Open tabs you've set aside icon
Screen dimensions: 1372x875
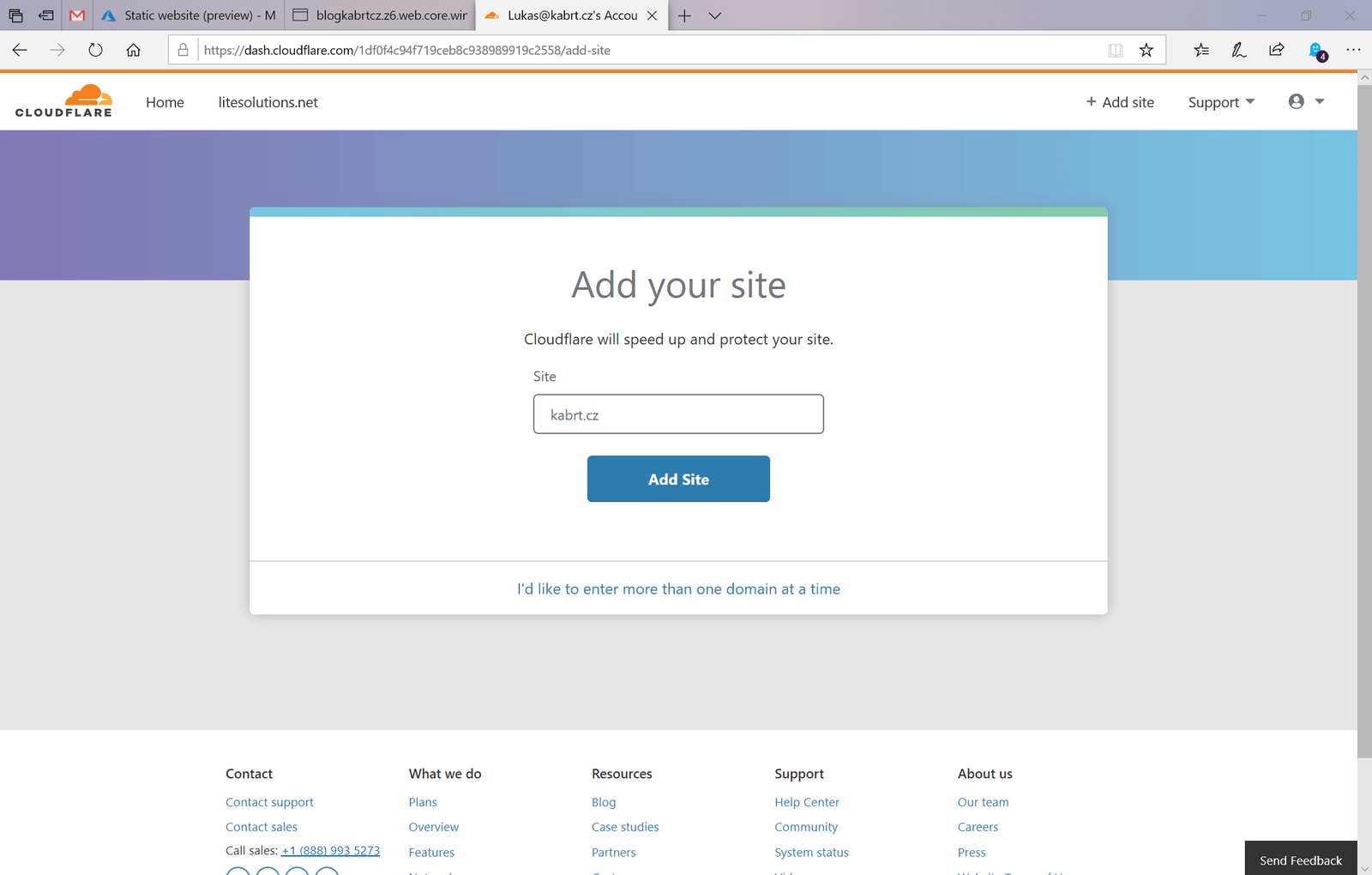point(15,15)
